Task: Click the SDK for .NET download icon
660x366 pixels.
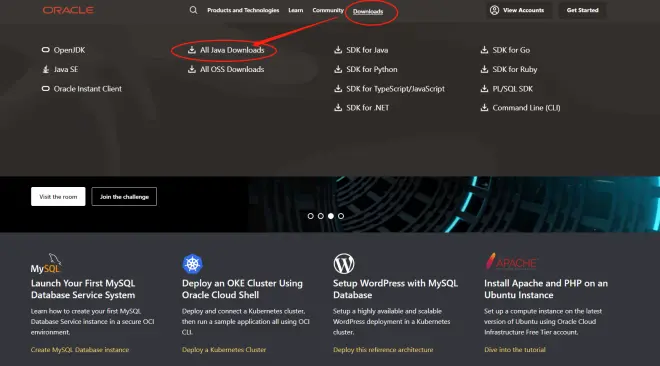Action: [x=338, y=107]
